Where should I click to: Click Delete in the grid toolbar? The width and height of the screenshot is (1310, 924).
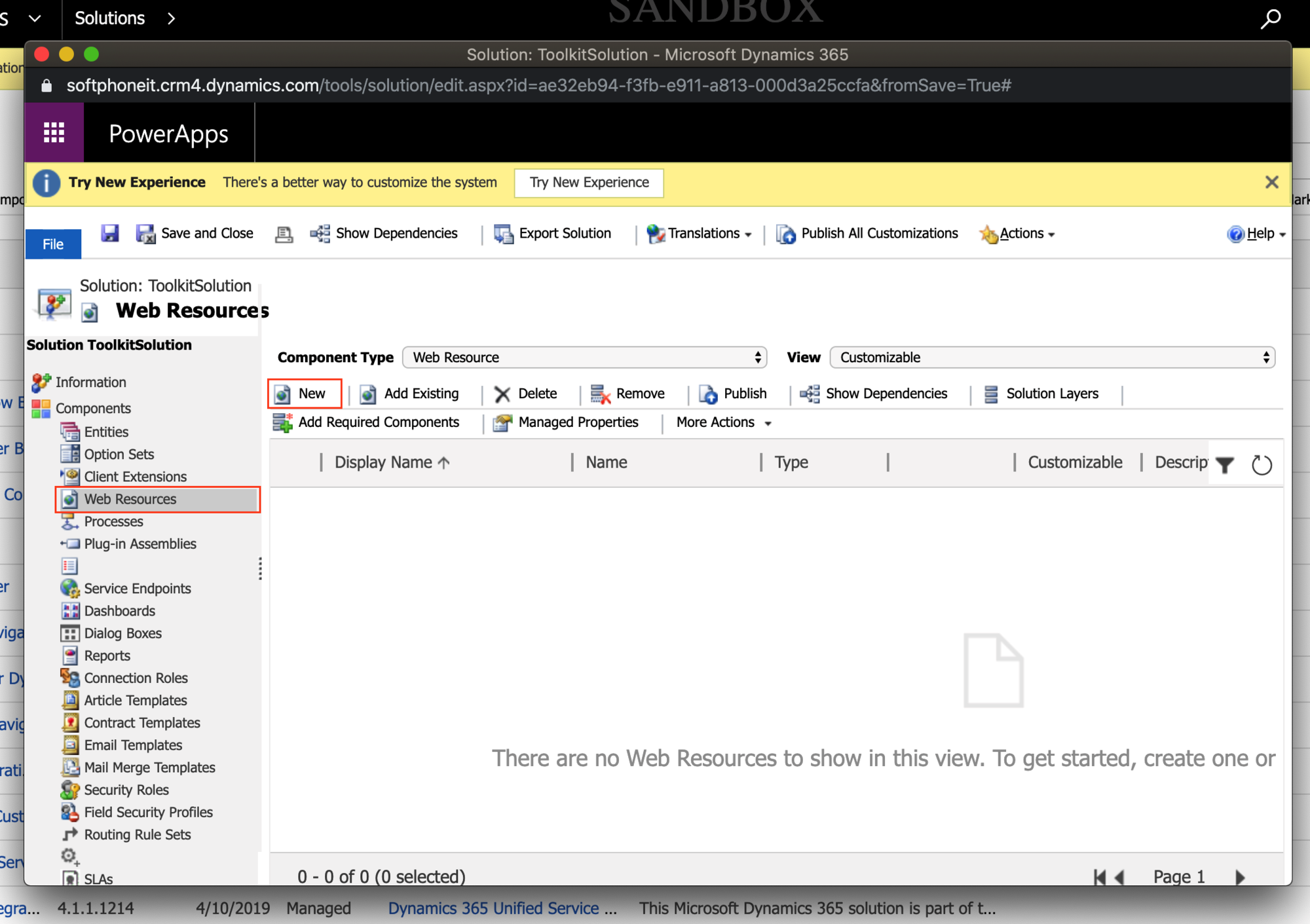525,394
